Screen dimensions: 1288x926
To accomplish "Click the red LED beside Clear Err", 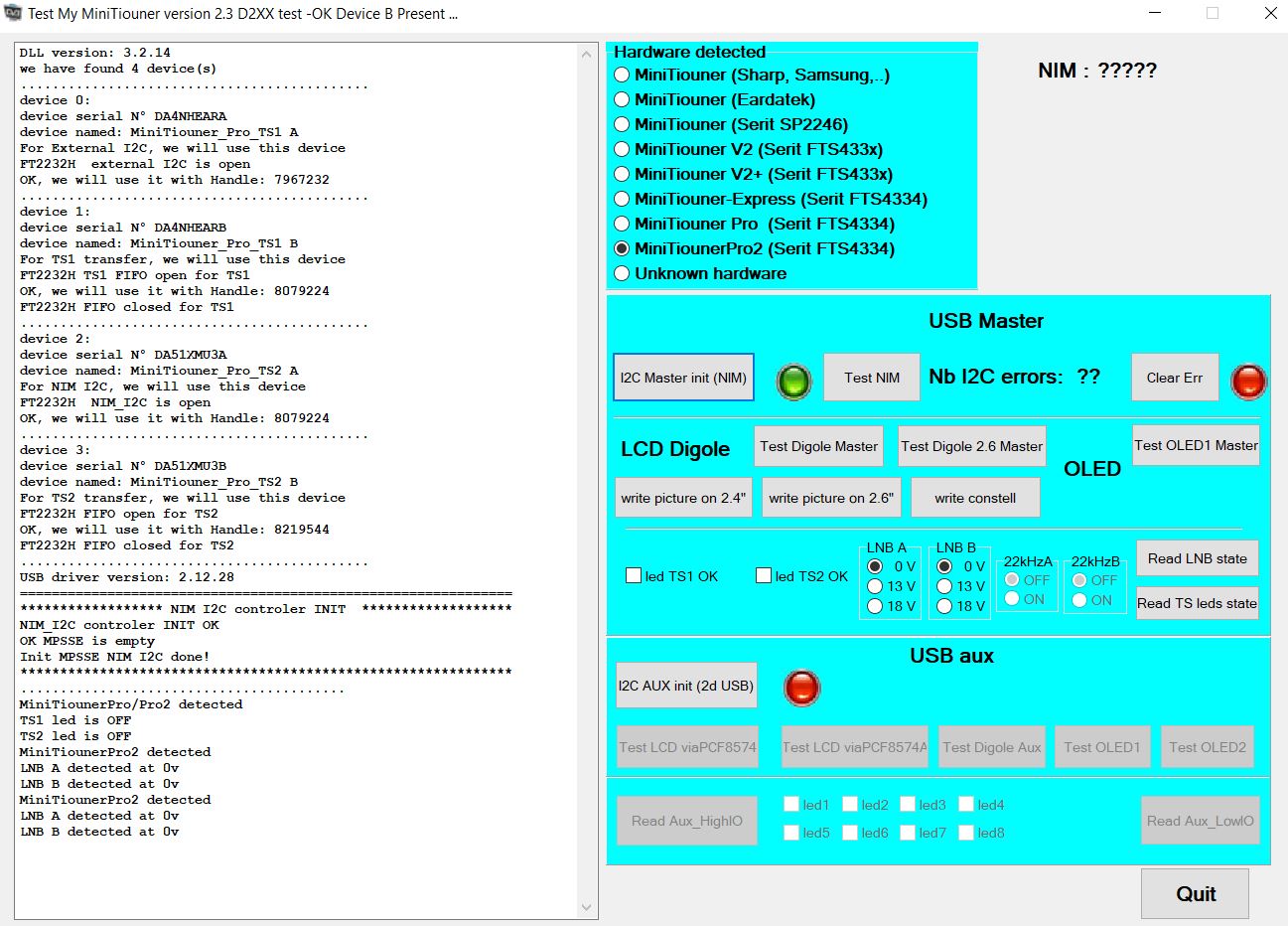I will 1248,381.
